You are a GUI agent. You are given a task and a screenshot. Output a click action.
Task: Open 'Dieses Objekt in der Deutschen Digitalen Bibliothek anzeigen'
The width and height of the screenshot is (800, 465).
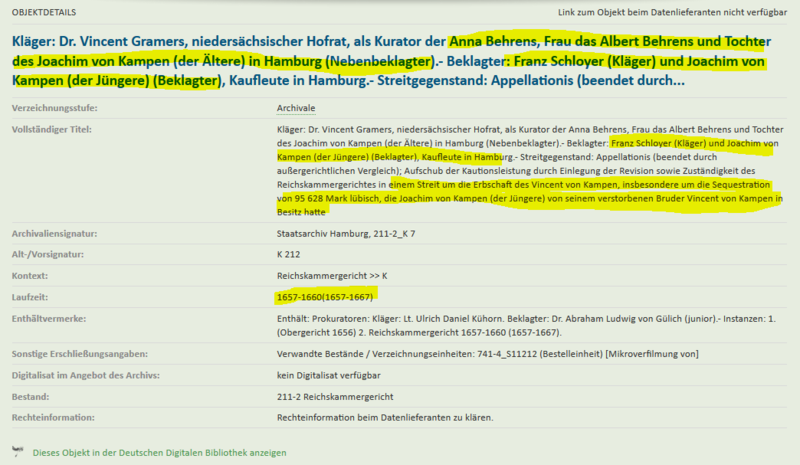pos(159,452)
